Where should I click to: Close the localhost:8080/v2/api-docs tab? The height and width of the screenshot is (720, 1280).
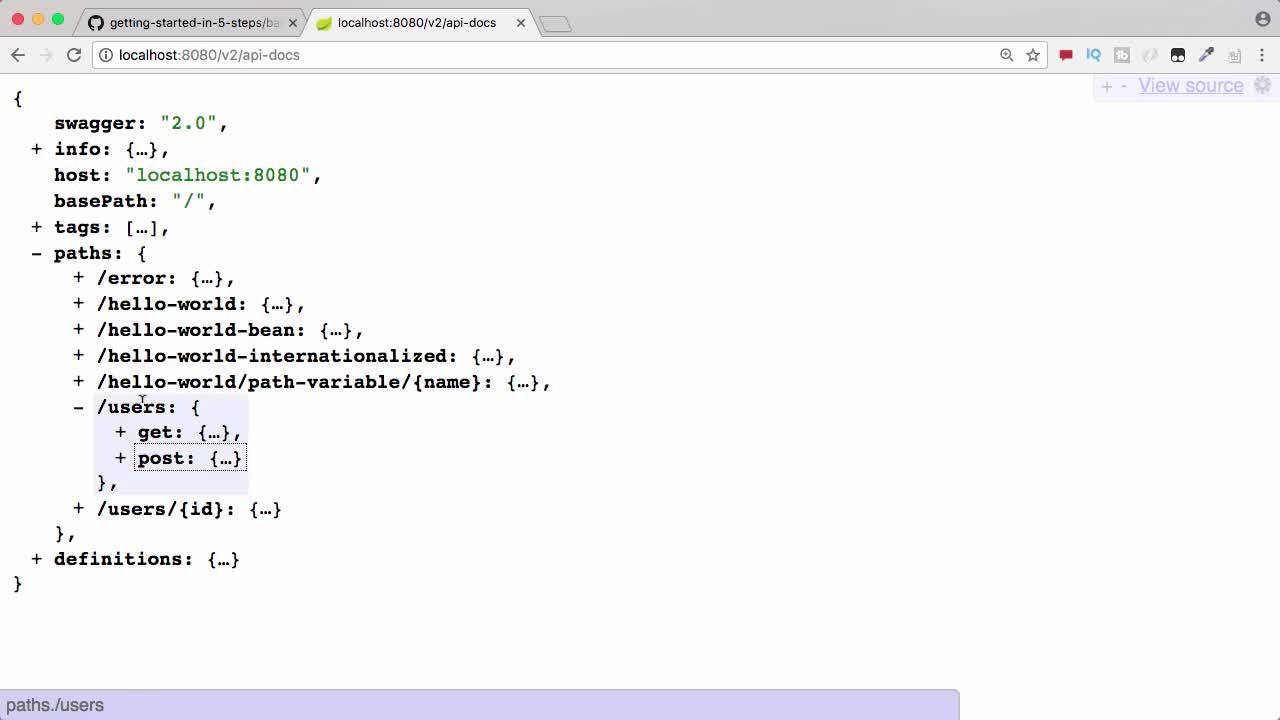point(520,22)
